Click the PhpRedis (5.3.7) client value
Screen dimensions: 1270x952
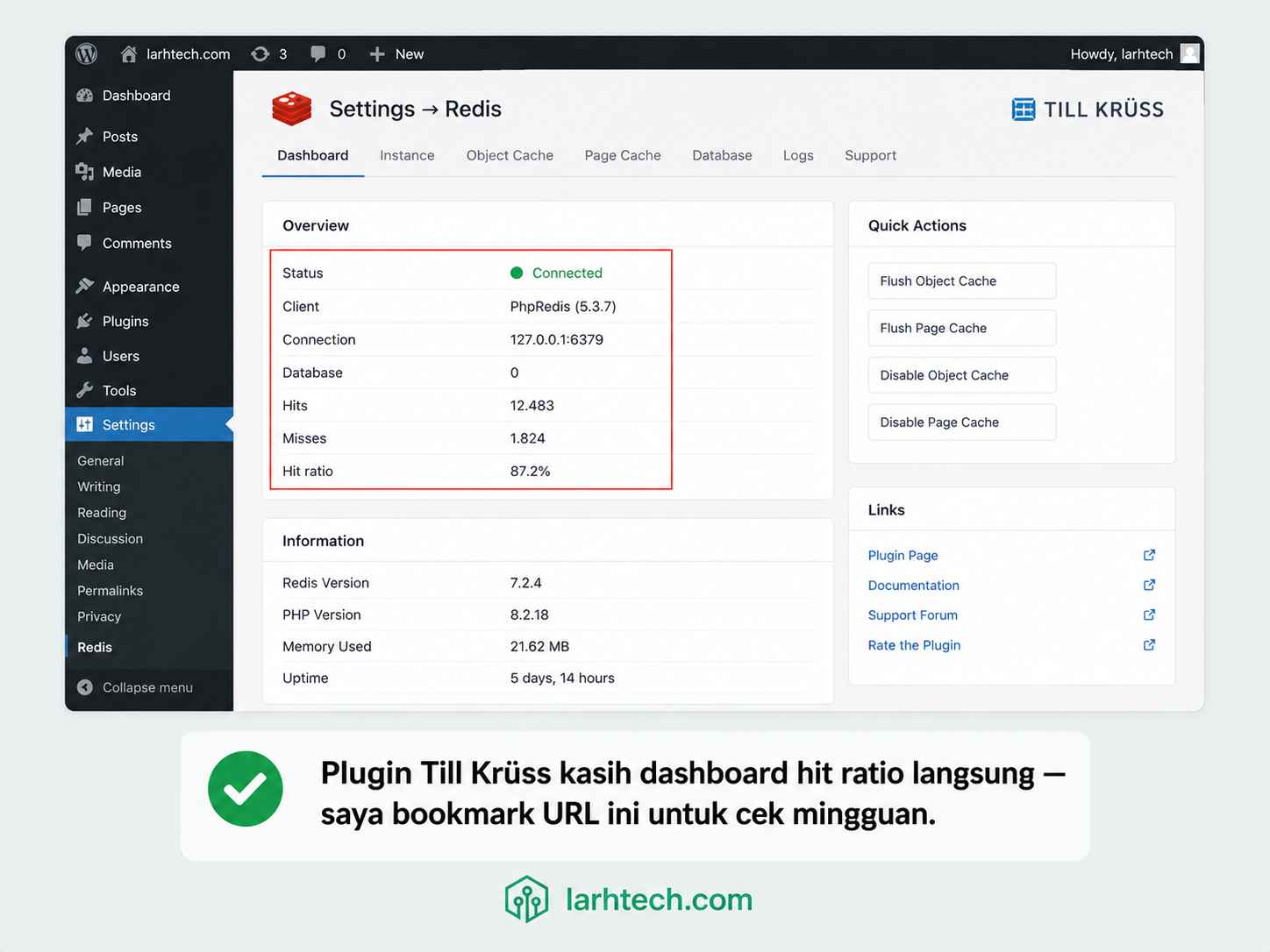coord(563,306)
